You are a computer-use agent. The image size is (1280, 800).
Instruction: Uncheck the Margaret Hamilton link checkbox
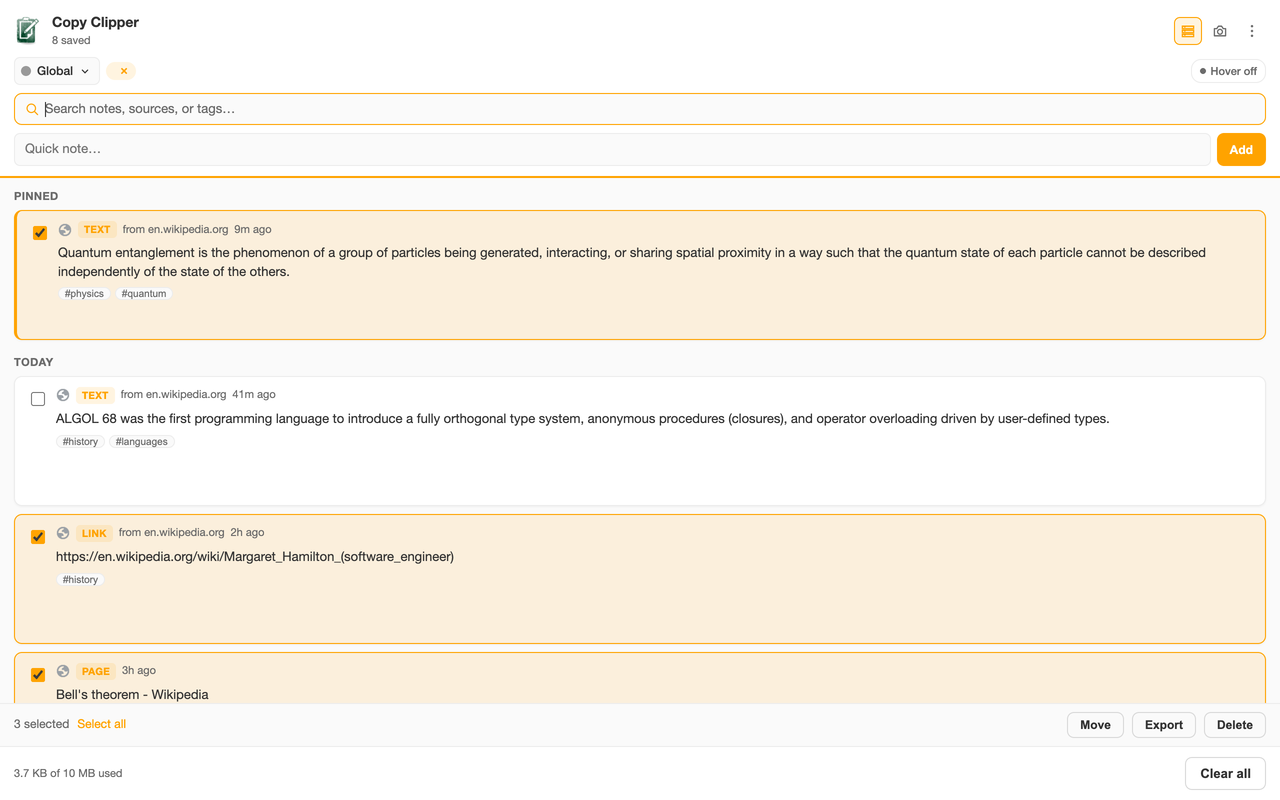(x=38, y=537)
